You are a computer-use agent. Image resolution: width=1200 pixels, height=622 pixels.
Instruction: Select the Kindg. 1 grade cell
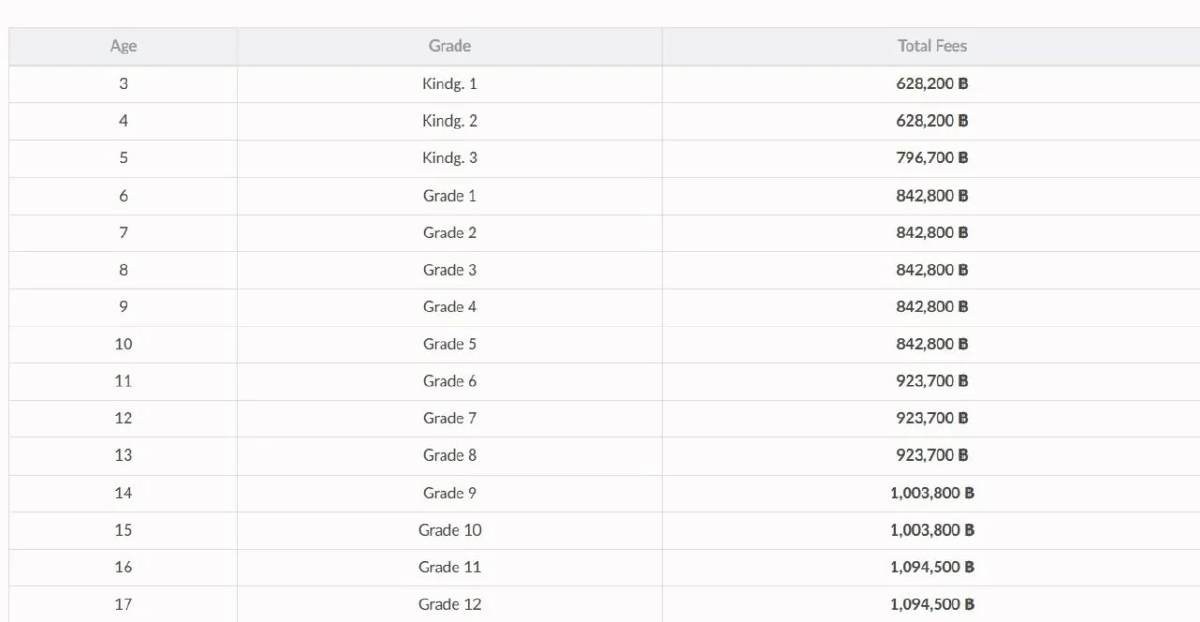point(449,84)
